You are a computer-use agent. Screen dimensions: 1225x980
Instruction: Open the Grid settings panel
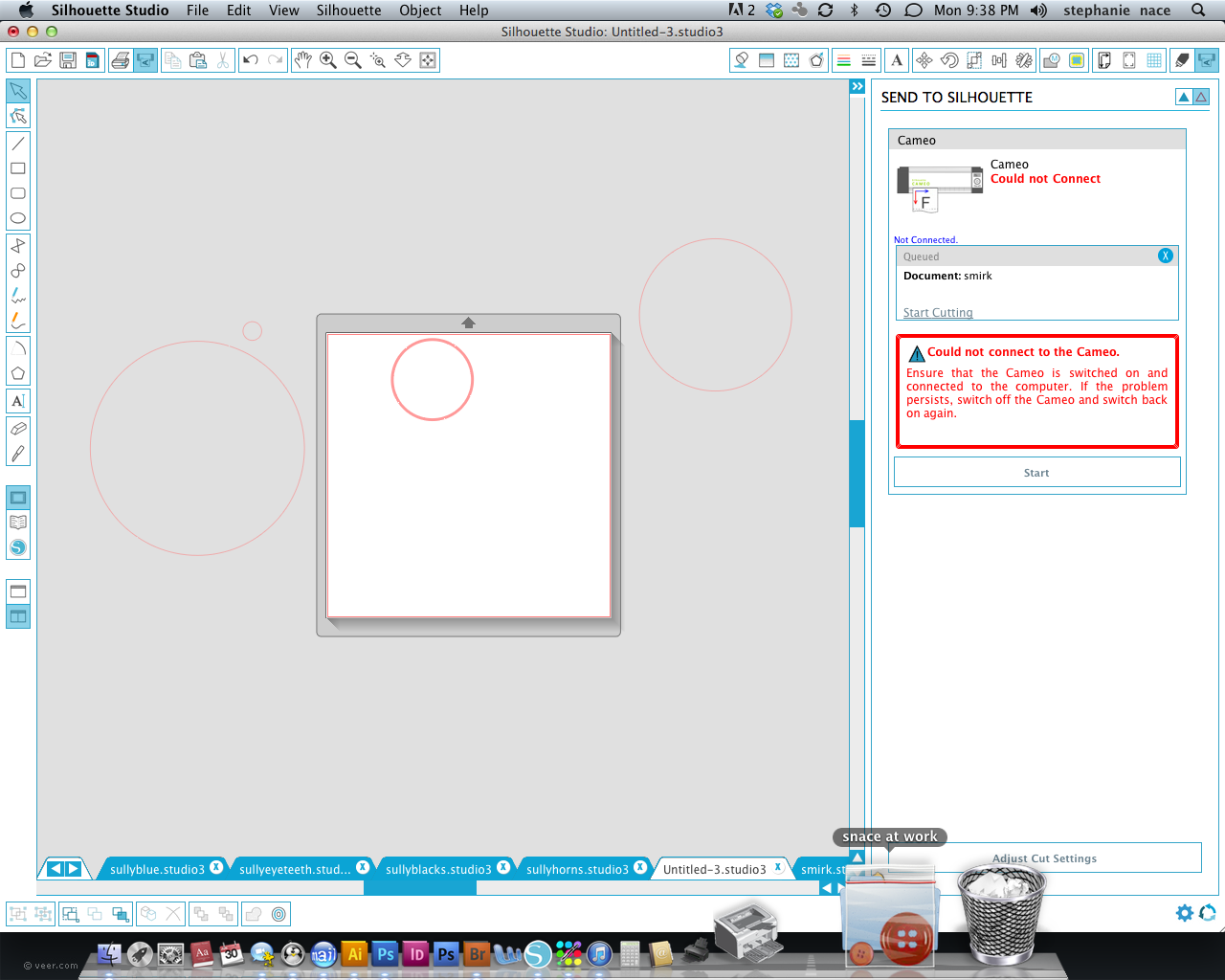[1154, 60]
